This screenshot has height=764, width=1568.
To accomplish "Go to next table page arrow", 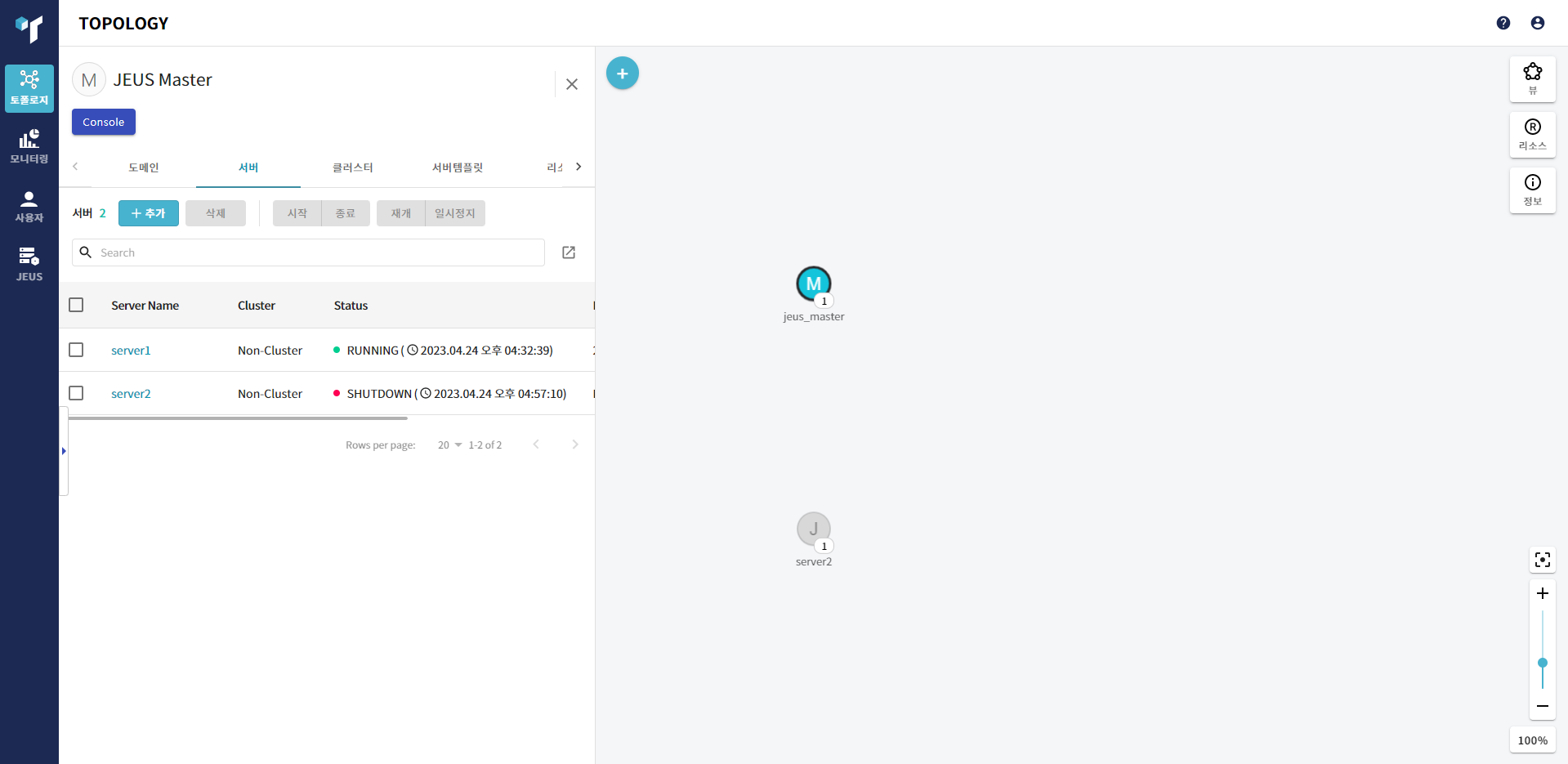I will click(575, 445).
